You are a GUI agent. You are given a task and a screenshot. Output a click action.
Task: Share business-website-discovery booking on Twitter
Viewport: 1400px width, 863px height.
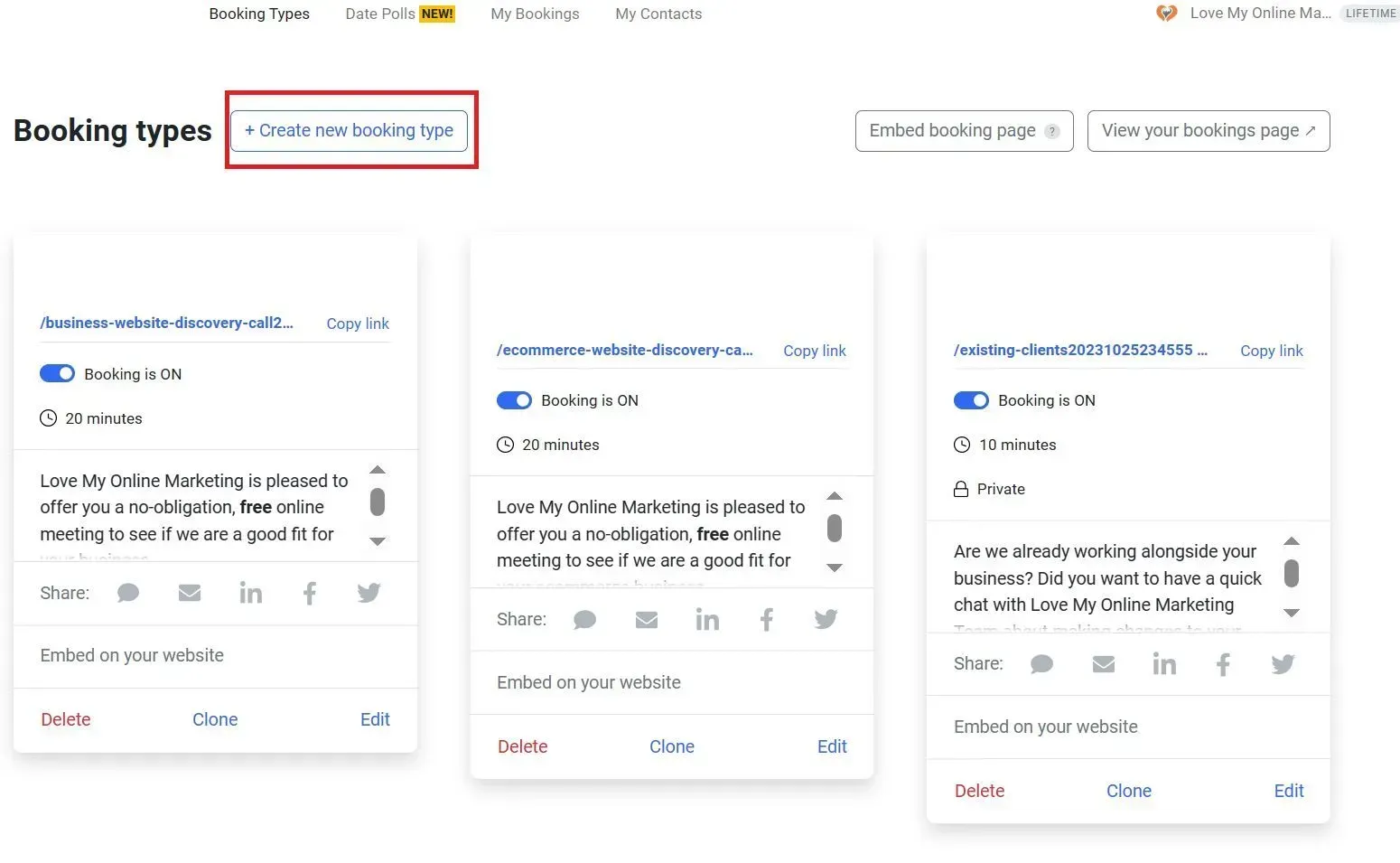pos(369,593)
